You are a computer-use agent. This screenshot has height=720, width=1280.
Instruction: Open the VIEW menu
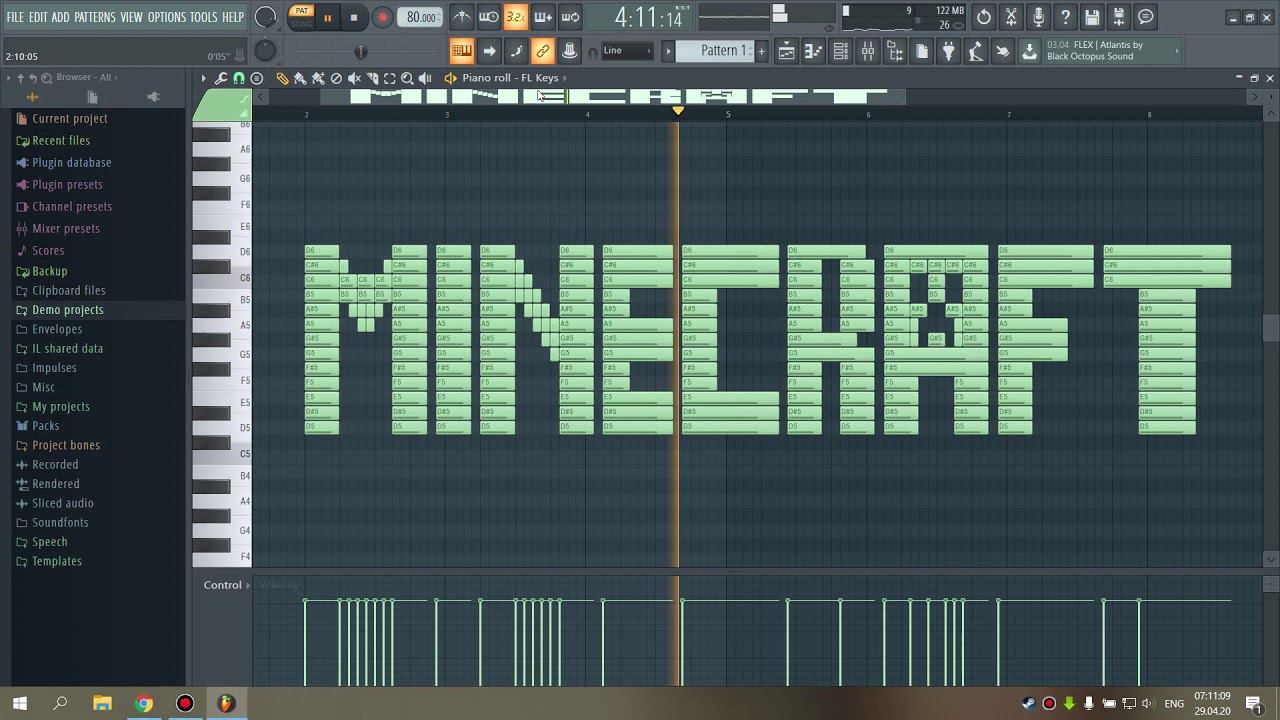(132, 17)
